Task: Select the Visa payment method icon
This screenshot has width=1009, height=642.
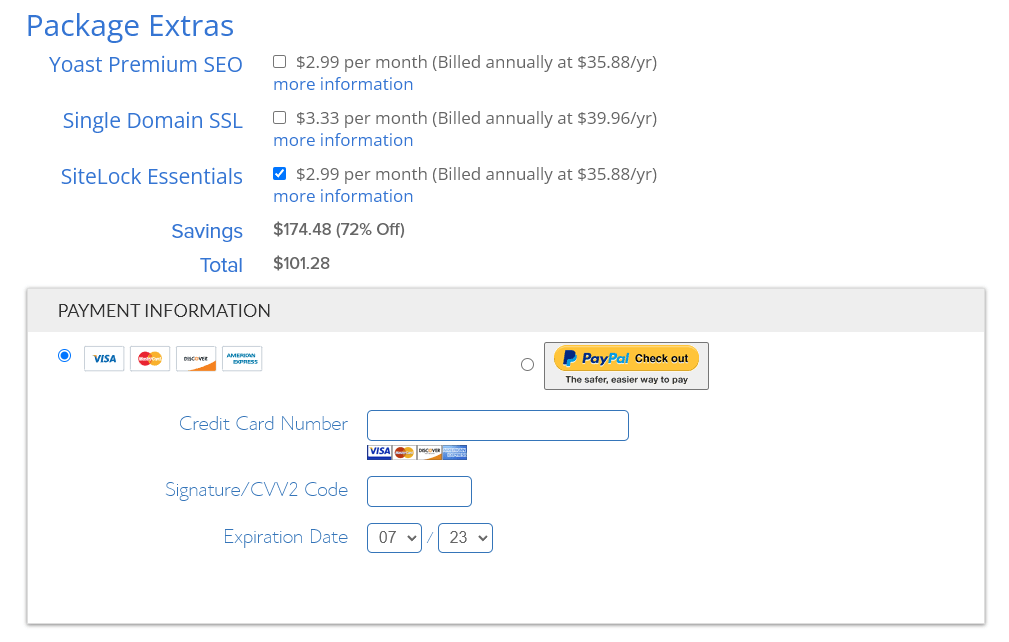Action: [x=103, y=358]
